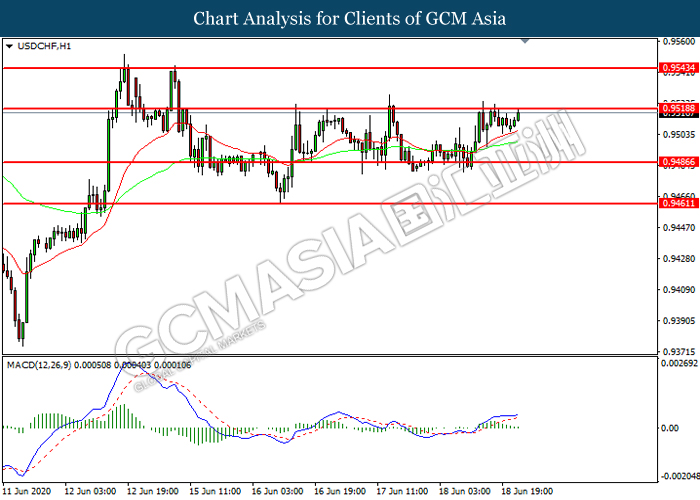Click the Chart Analysis for Clients title
Screen dimensions: 700x500
click(x=350, y=19)
